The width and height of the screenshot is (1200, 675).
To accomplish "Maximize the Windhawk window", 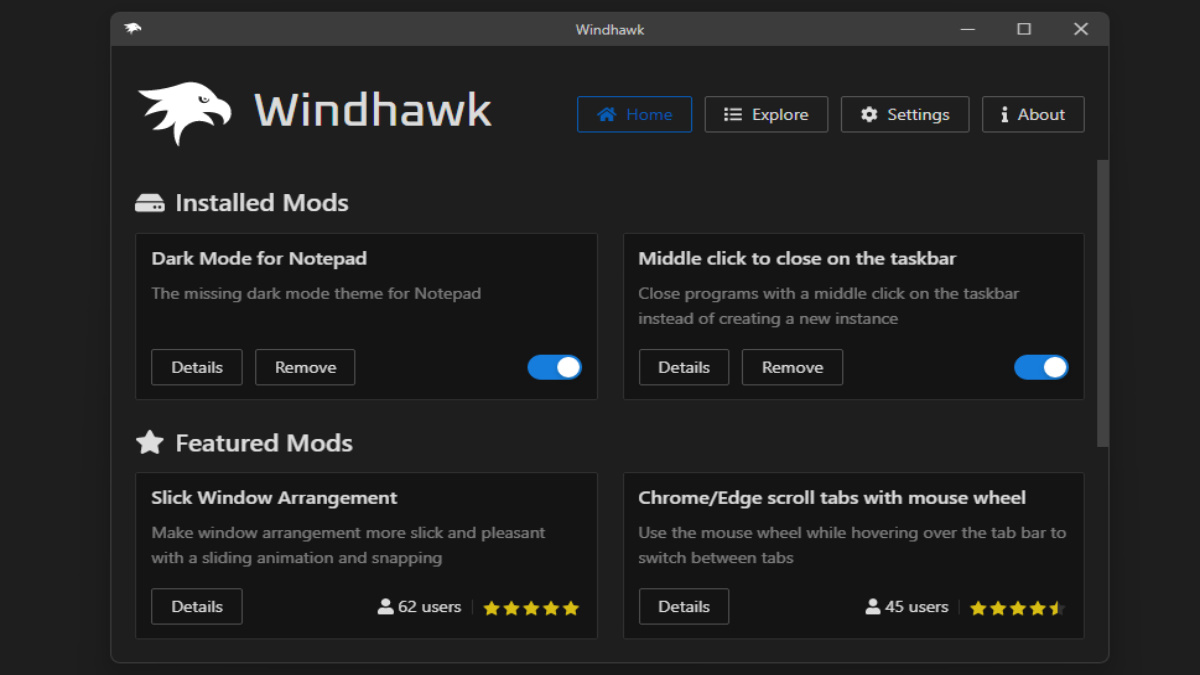I will click(1024, 29).
